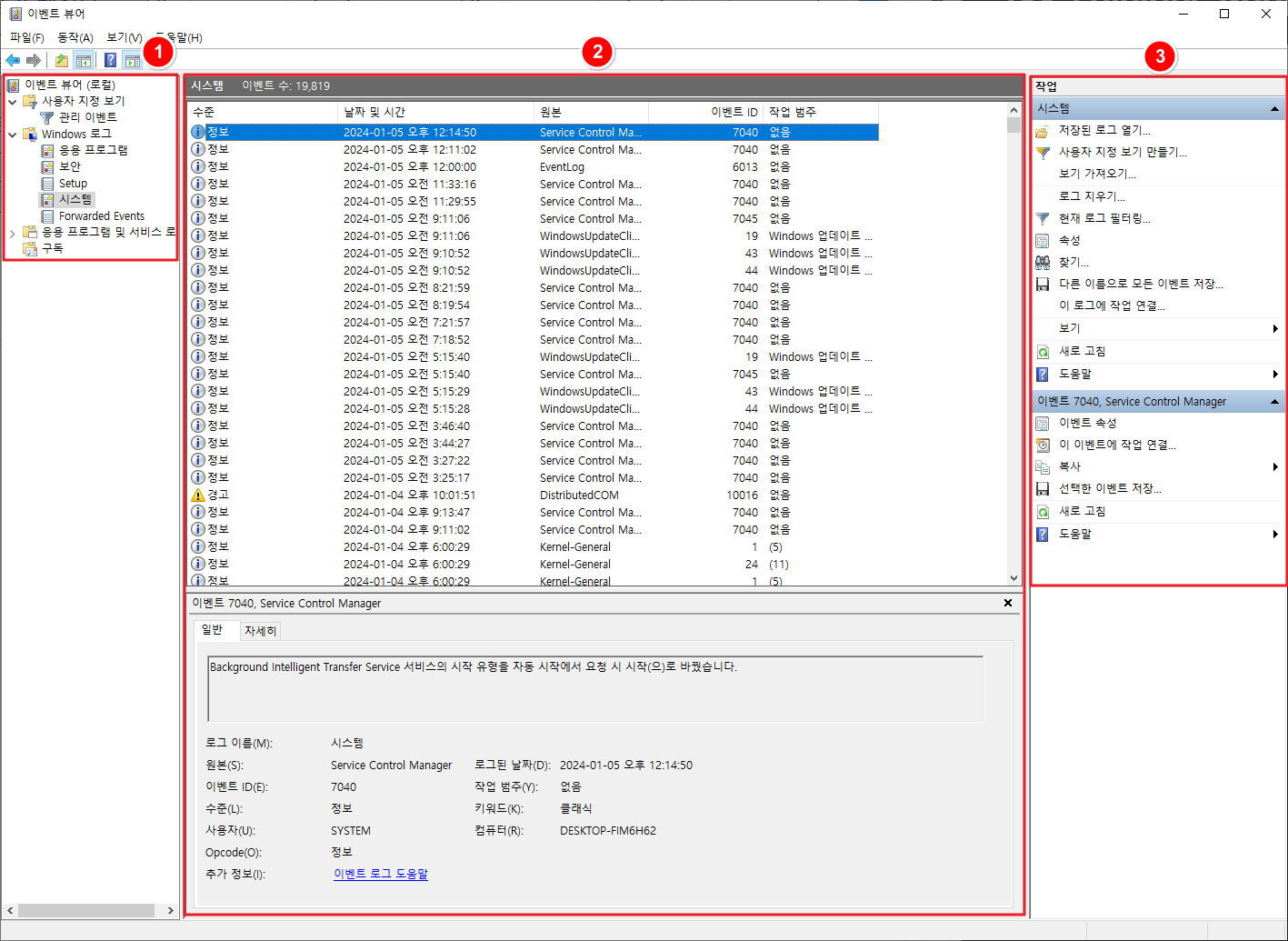Open the 보기(V) menu
The image size is (1288, 941).
click(124, 37)
